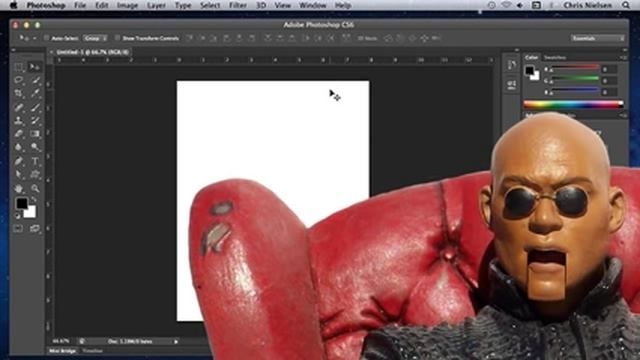This screenshot has height=360, width=640.
Task: Enable Show Transform Controls checkbox
Action: (x=118, y=38)
